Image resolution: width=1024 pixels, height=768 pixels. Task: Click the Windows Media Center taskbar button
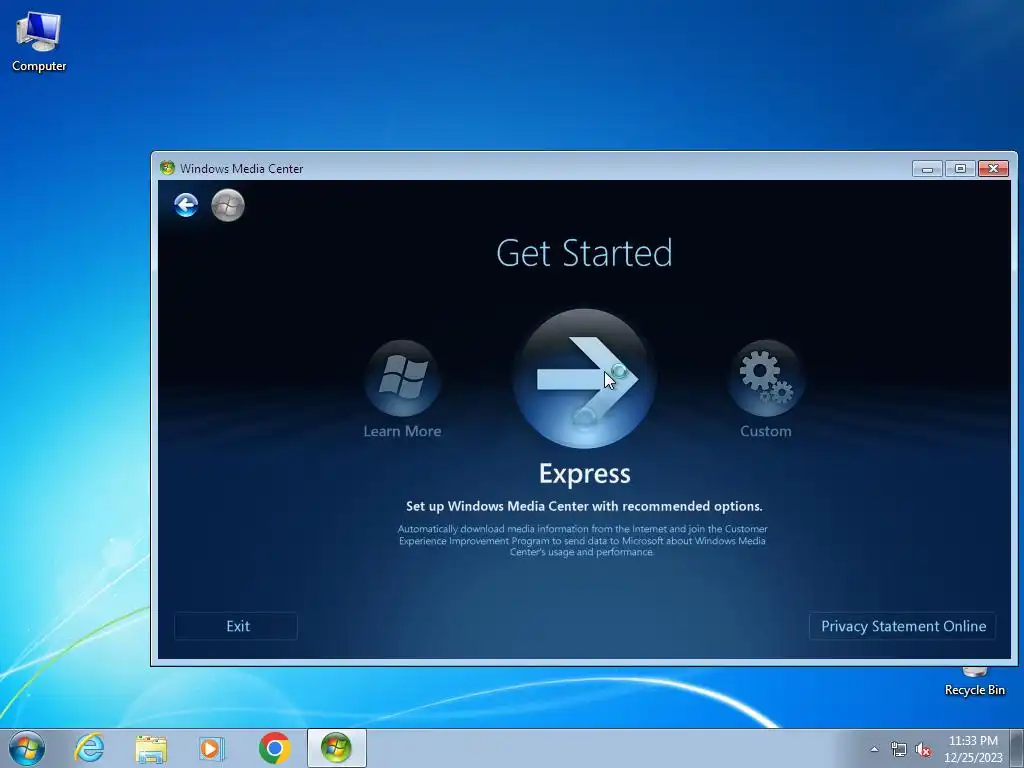[x=336, y=748]
